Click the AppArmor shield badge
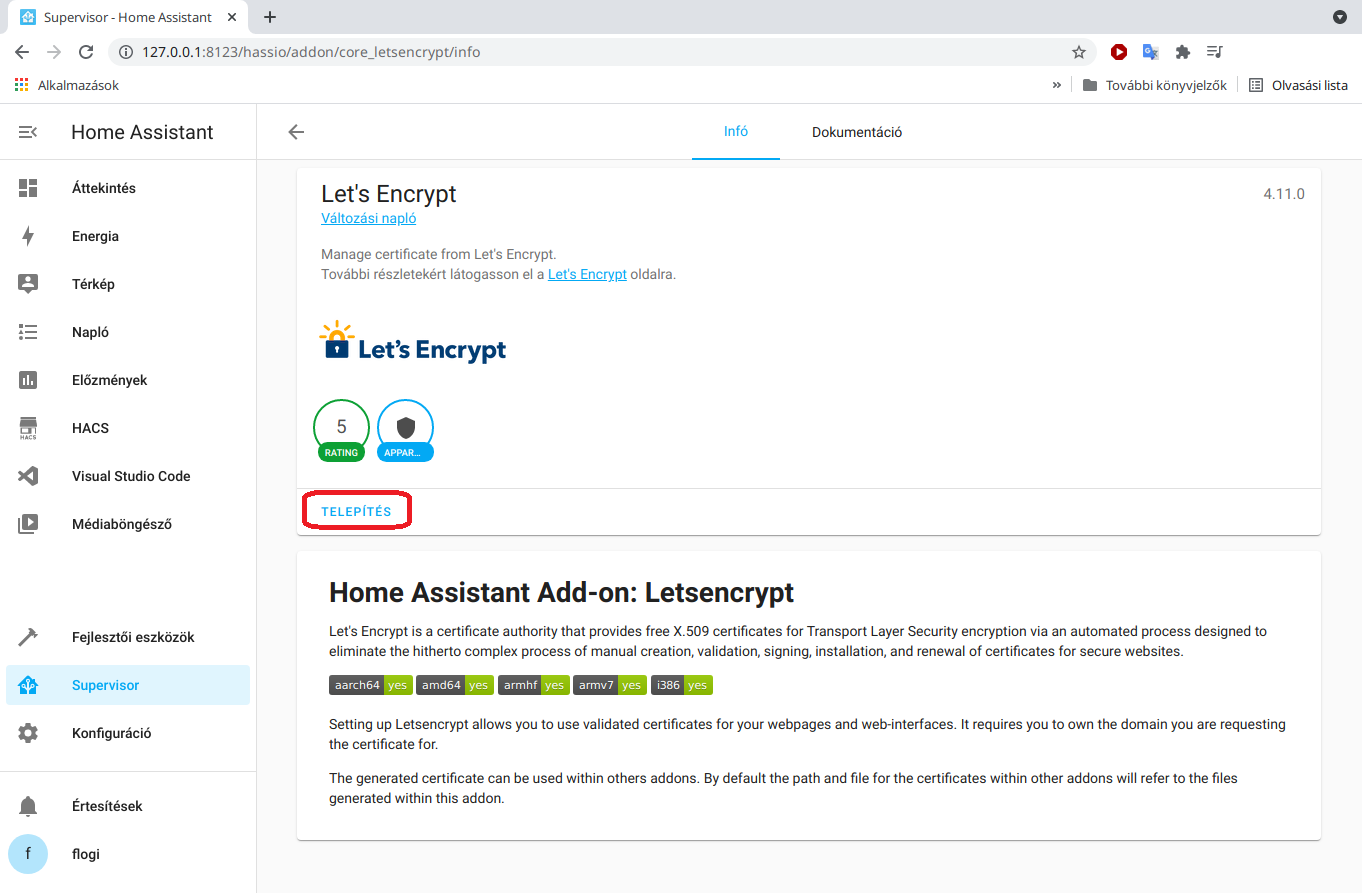 point(405,431)
